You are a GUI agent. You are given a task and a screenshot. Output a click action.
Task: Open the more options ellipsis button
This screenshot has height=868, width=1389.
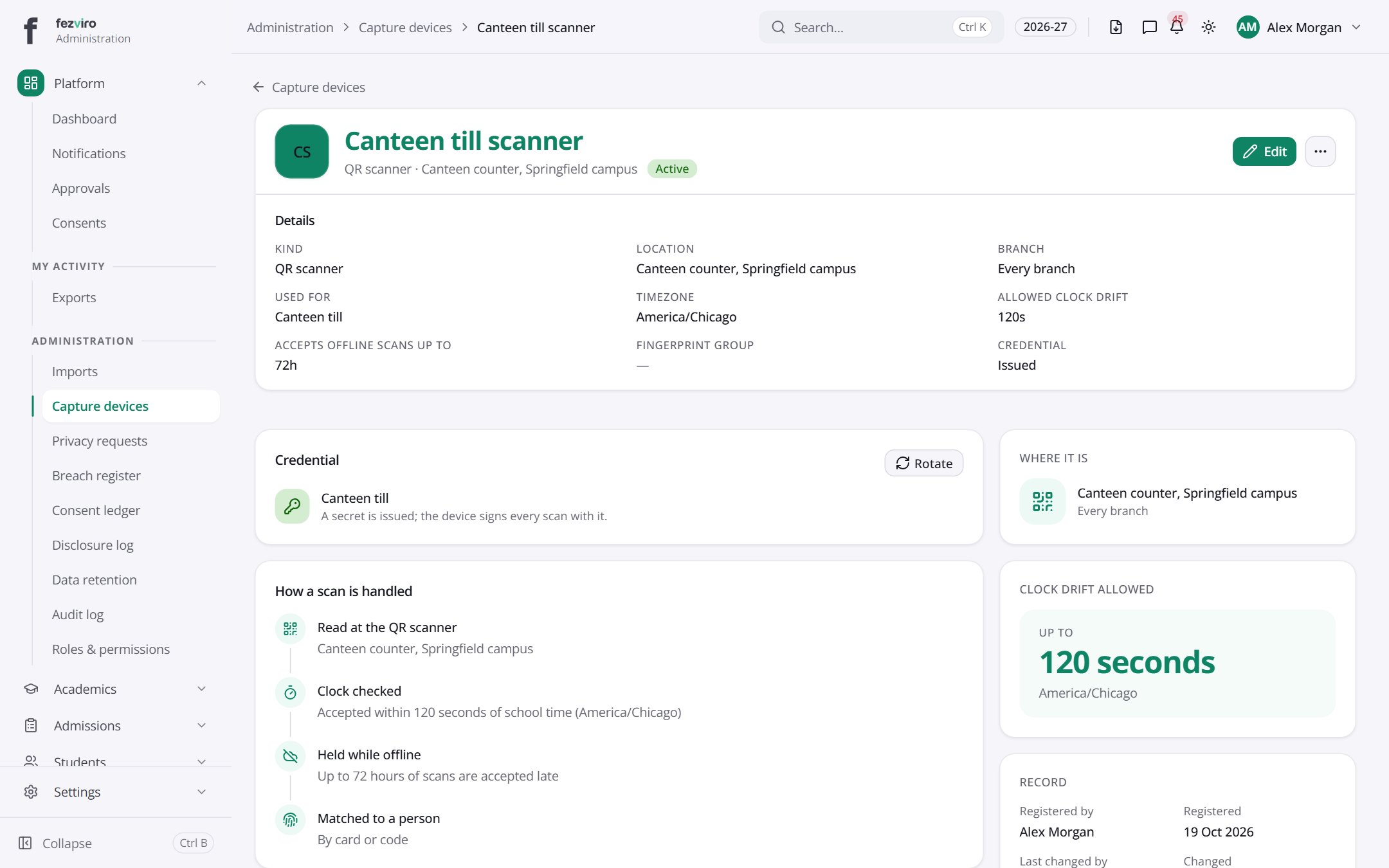[1320, 152]
